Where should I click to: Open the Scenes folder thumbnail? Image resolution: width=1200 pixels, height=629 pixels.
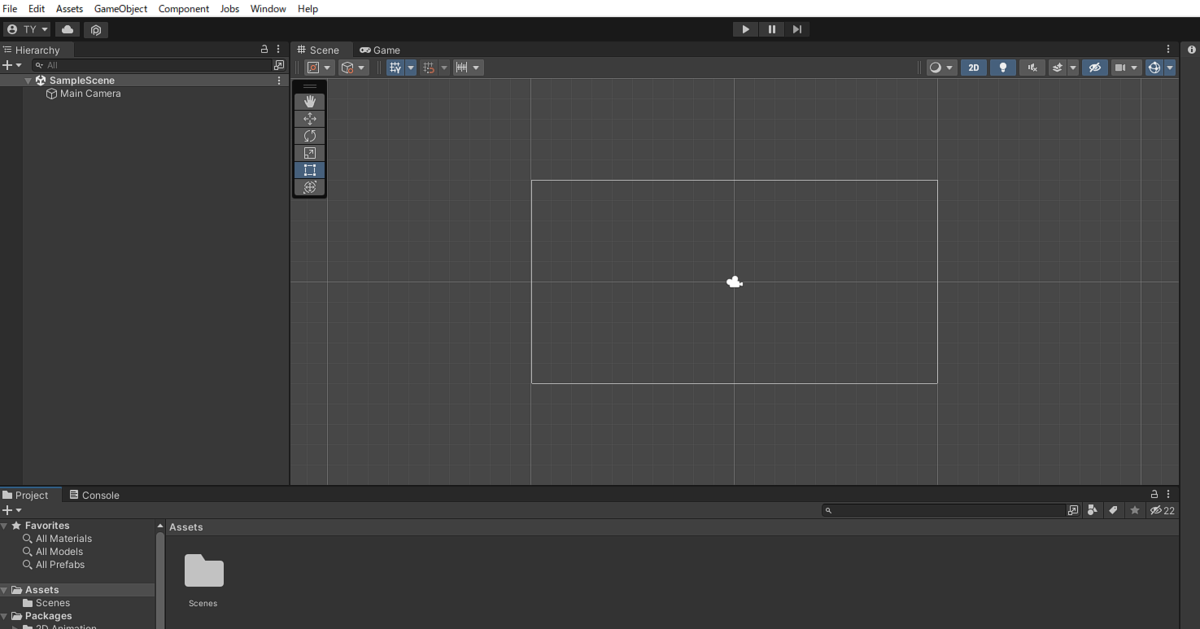click(204, 571)
